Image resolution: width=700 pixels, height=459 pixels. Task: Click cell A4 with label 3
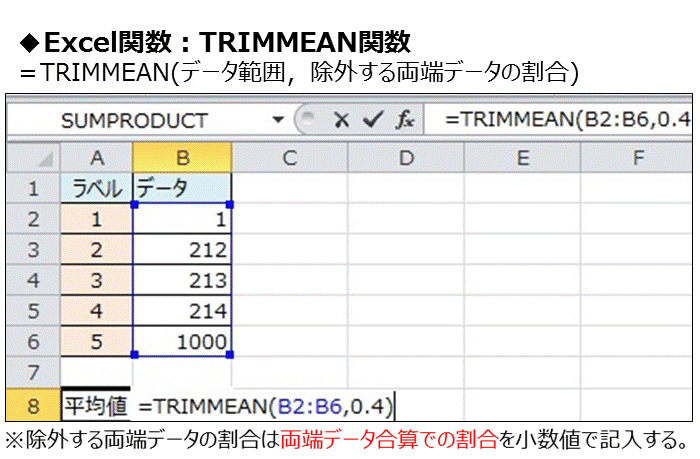[x=96, y=280]
